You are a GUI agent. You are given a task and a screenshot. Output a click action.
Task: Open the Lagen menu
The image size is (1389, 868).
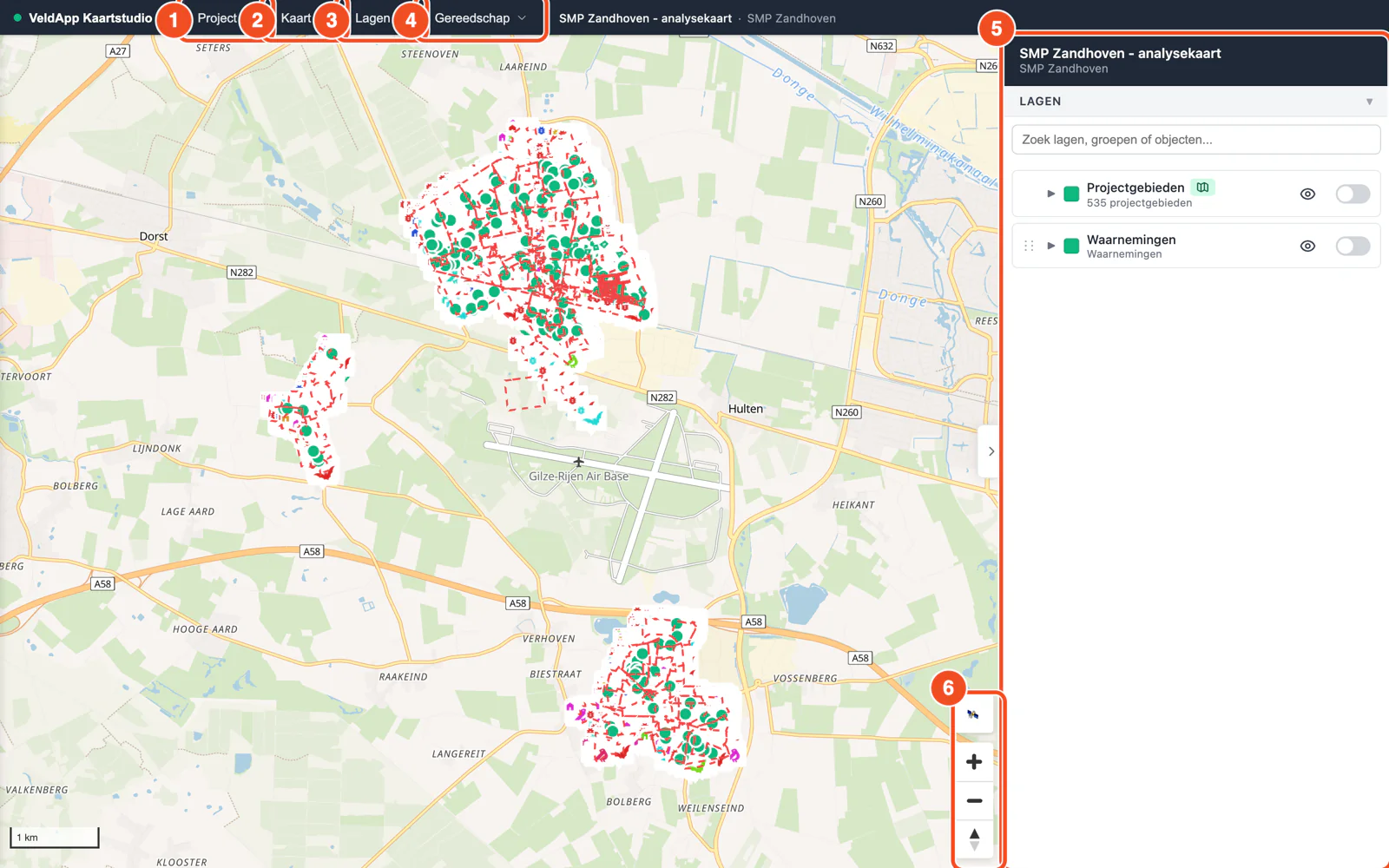(372, 18)
